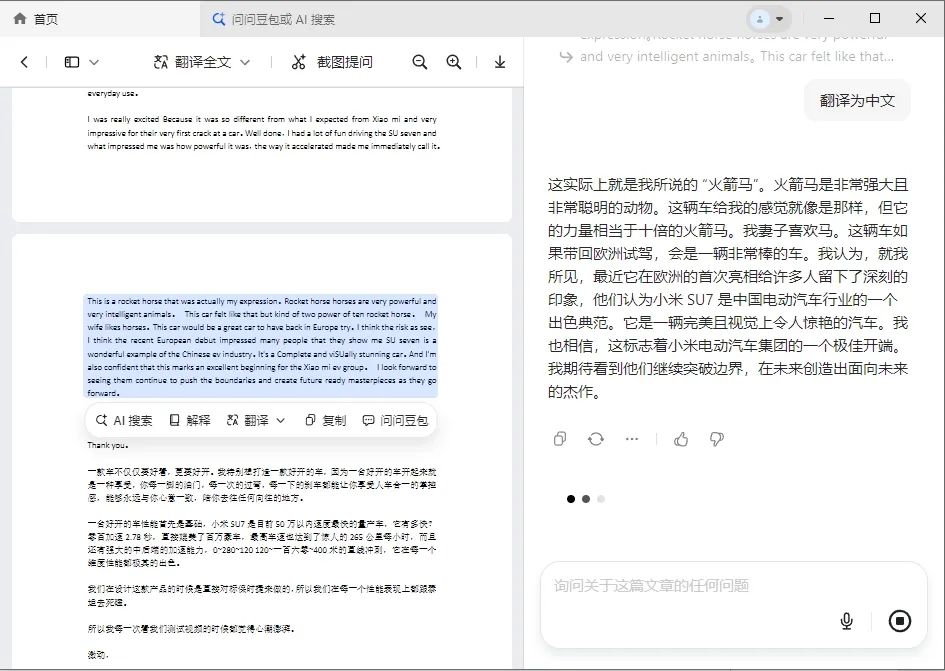Click the highlighted rocket horse paragraph
The height and width of the screenshot is (671, 945).
(x=261, y=347)
